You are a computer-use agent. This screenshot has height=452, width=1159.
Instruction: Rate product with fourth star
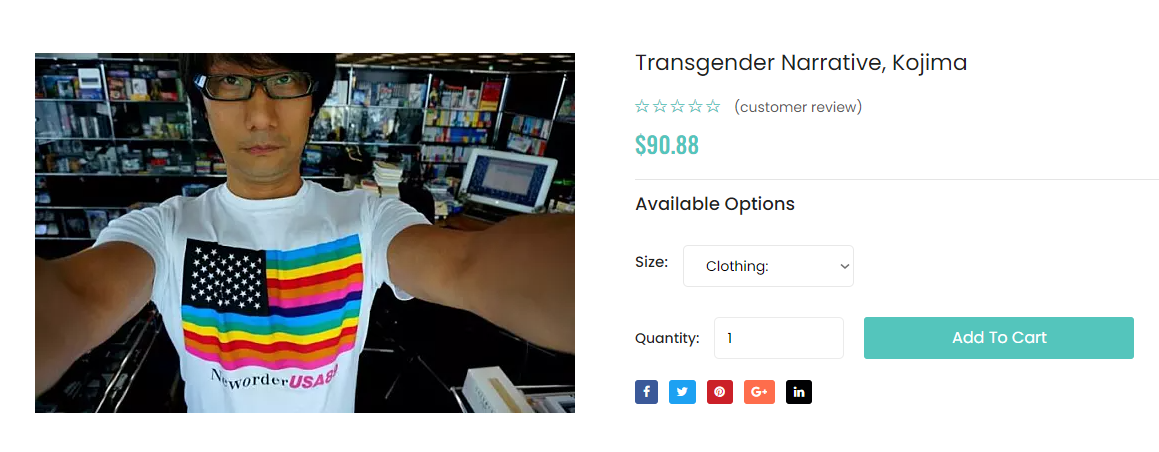[696, 107]
